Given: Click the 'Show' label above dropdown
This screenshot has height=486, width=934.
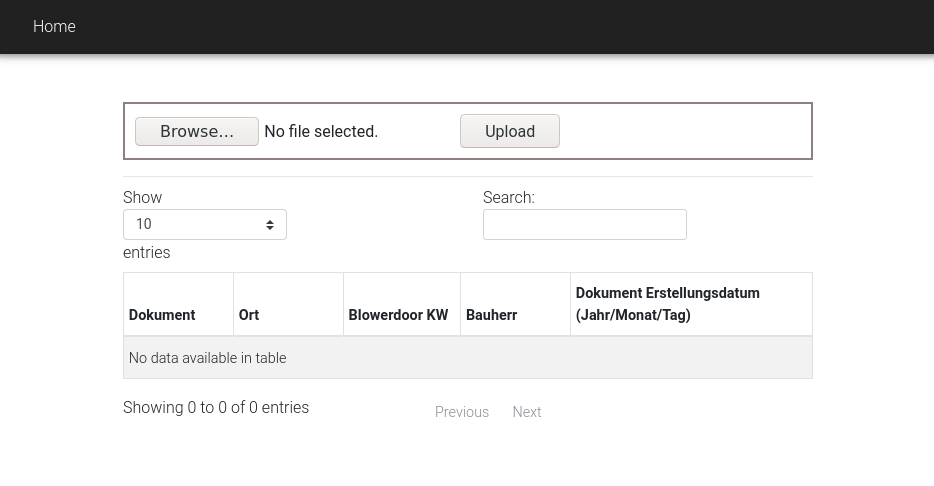Looking at the screenshot, I should (x=142, y=198).
